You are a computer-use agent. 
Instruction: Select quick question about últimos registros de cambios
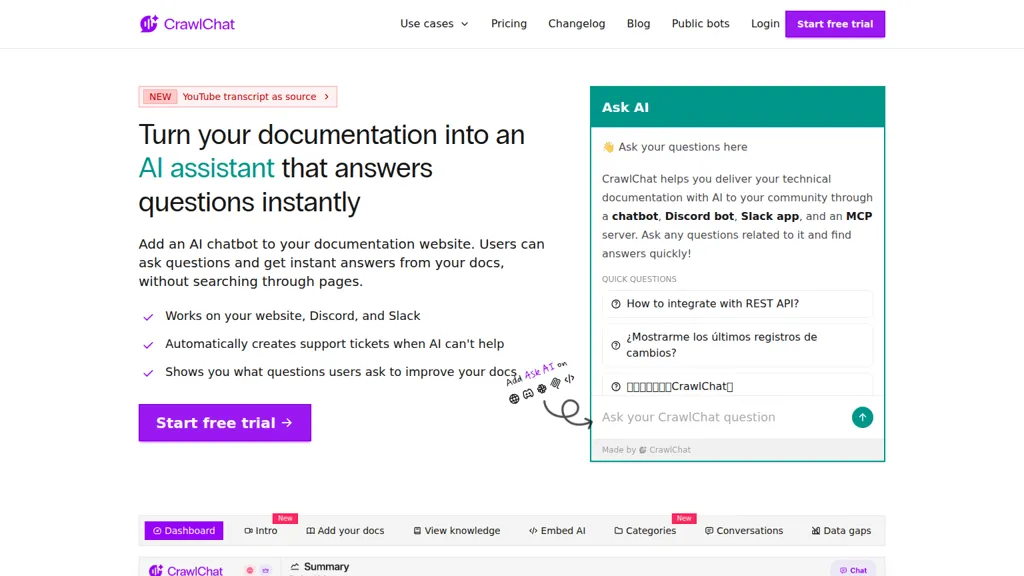point(737,345)
